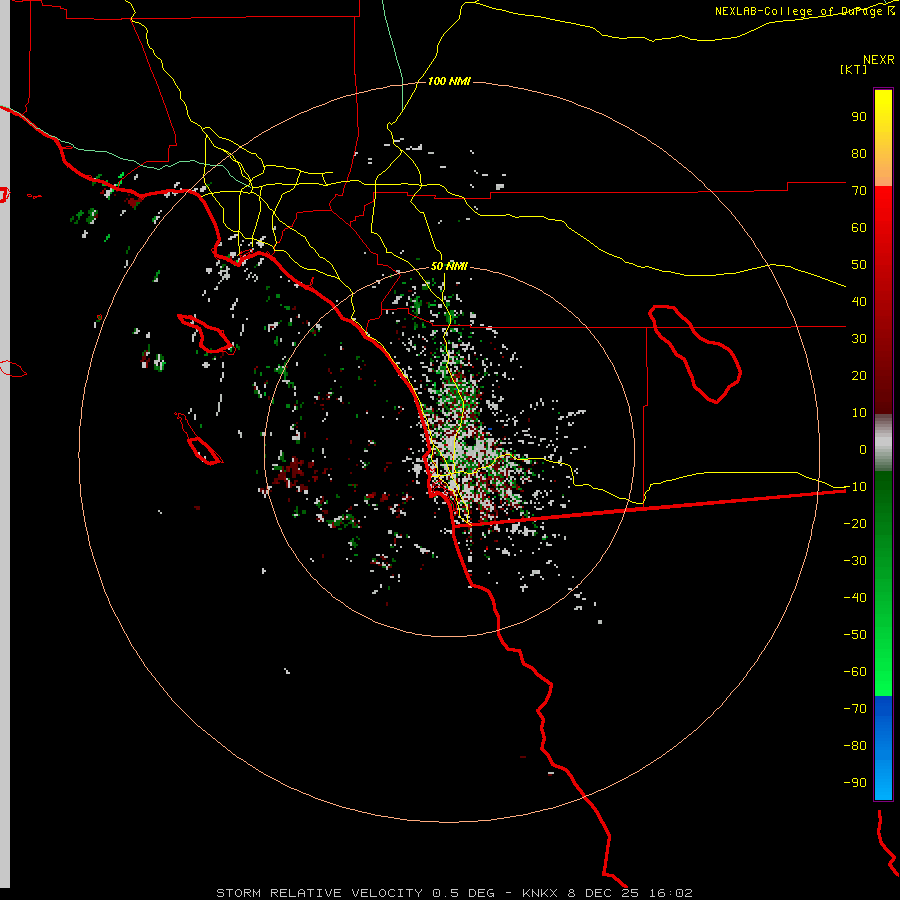Click the [KT] units label
Viewport: 900px width, 900px height.
coord(854,69)
